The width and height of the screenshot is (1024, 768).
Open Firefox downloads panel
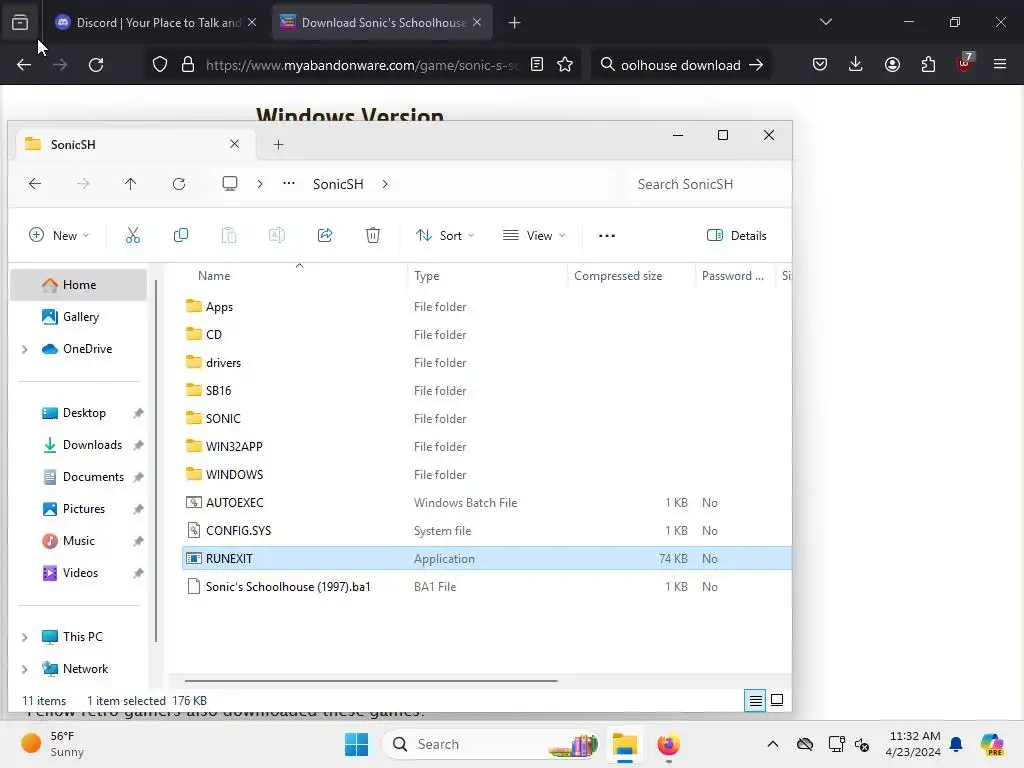[x=856, y=64]
